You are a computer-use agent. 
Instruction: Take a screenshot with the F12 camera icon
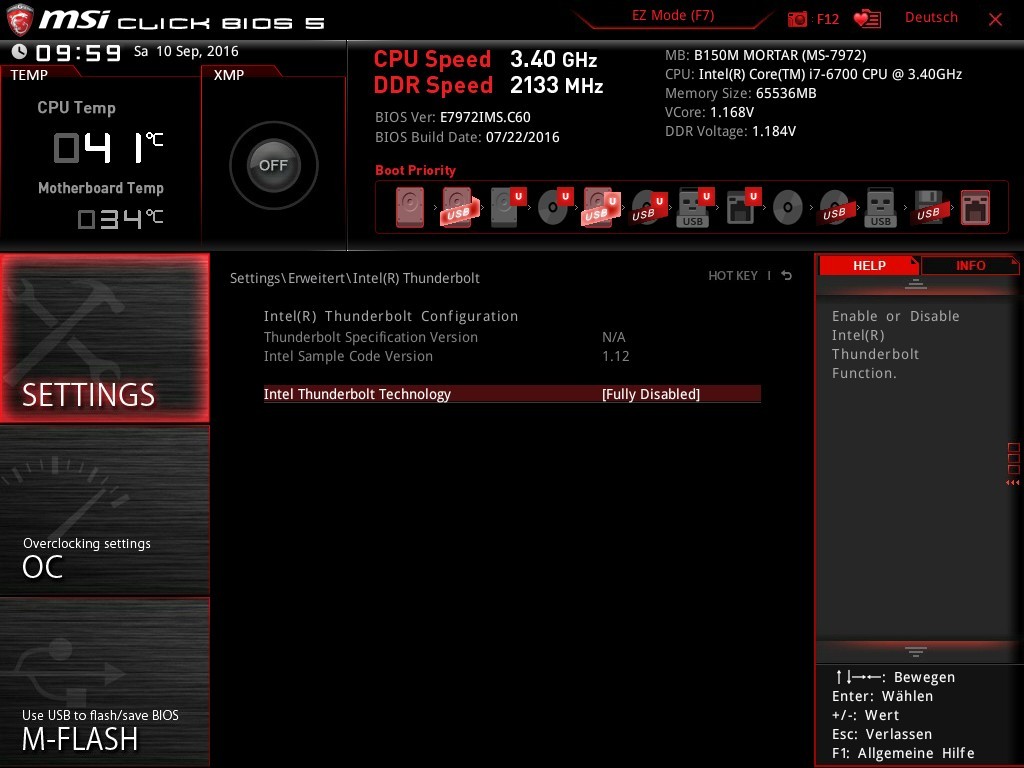coord(797,19)
